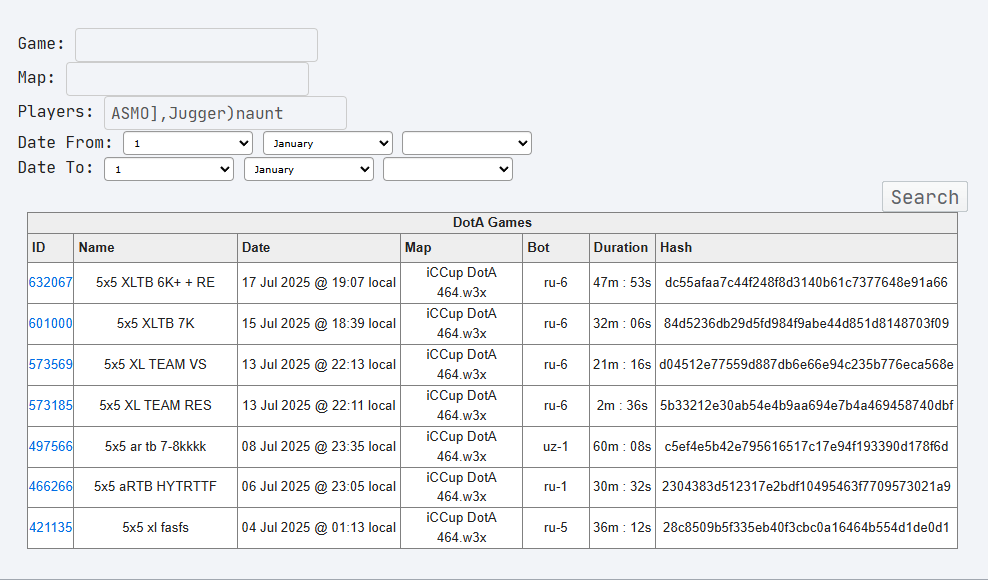This screenshot has width=988, height=580.
Task: Click date 13 Jul 2025 @ 22:11 local
Action: pos(319,405)
